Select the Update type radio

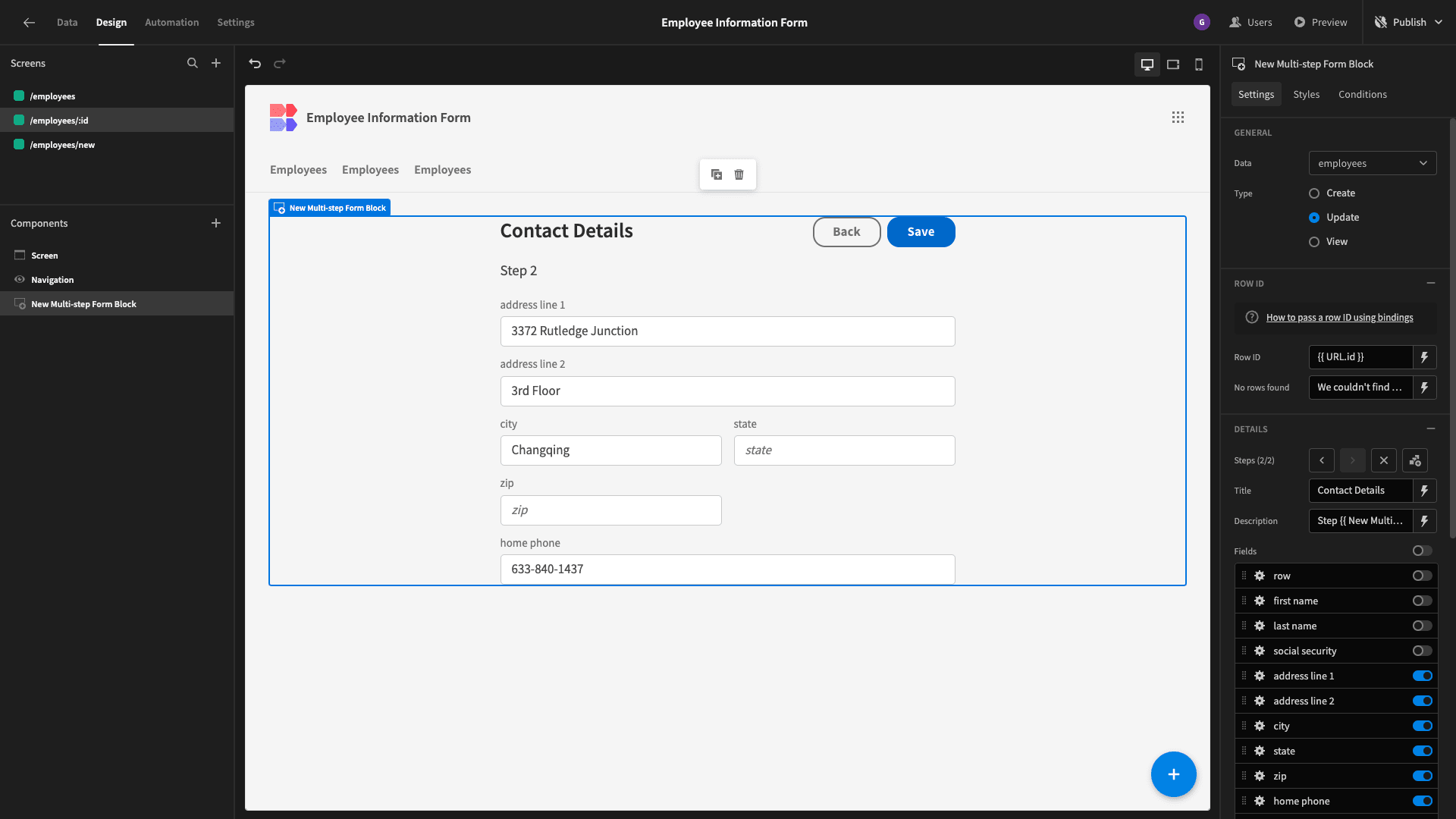pos(1314,218)
